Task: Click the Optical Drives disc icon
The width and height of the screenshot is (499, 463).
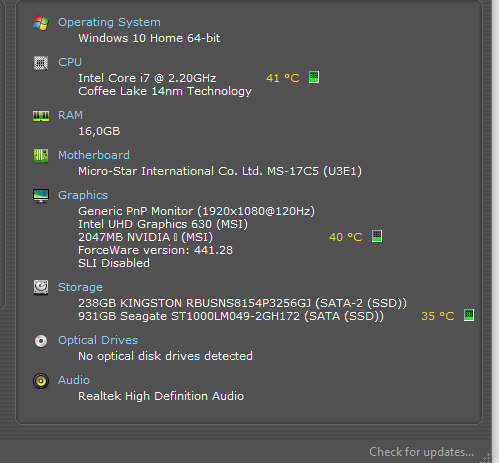Action: point(41,341)
